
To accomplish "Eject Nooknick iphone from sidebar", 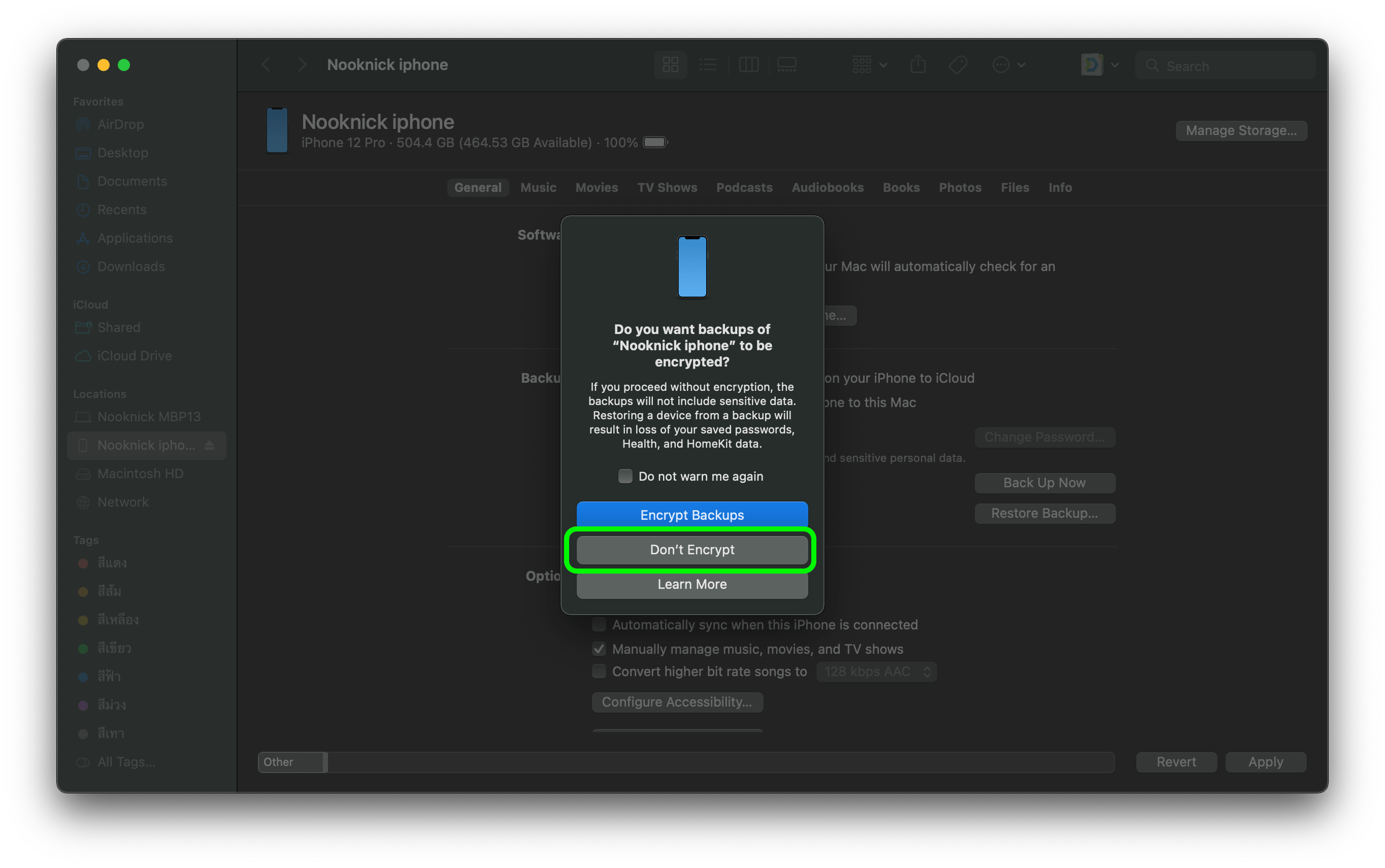I will 210,446.
